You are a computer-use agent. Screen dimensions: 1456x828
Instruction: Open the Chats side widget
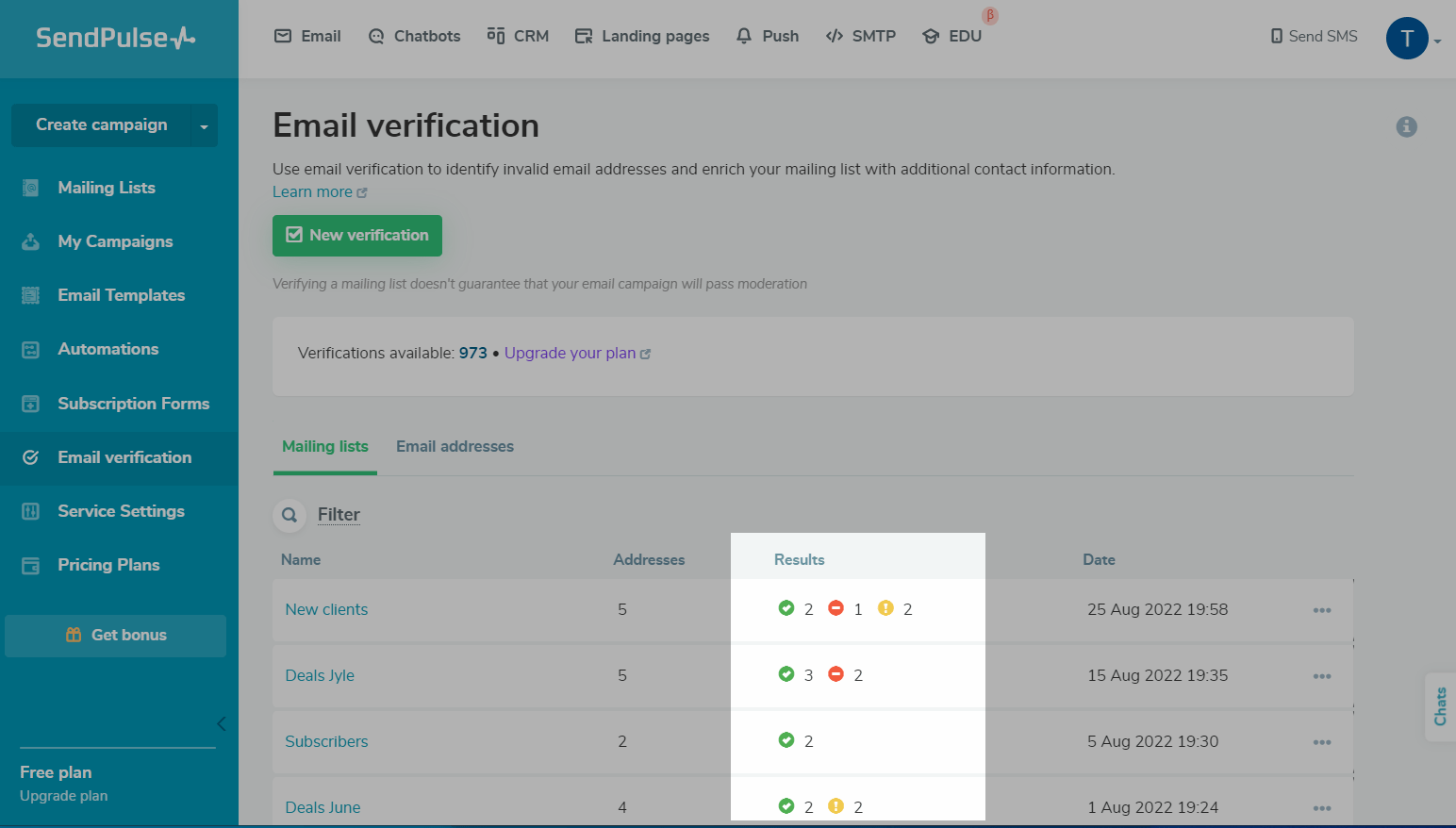1440,706
